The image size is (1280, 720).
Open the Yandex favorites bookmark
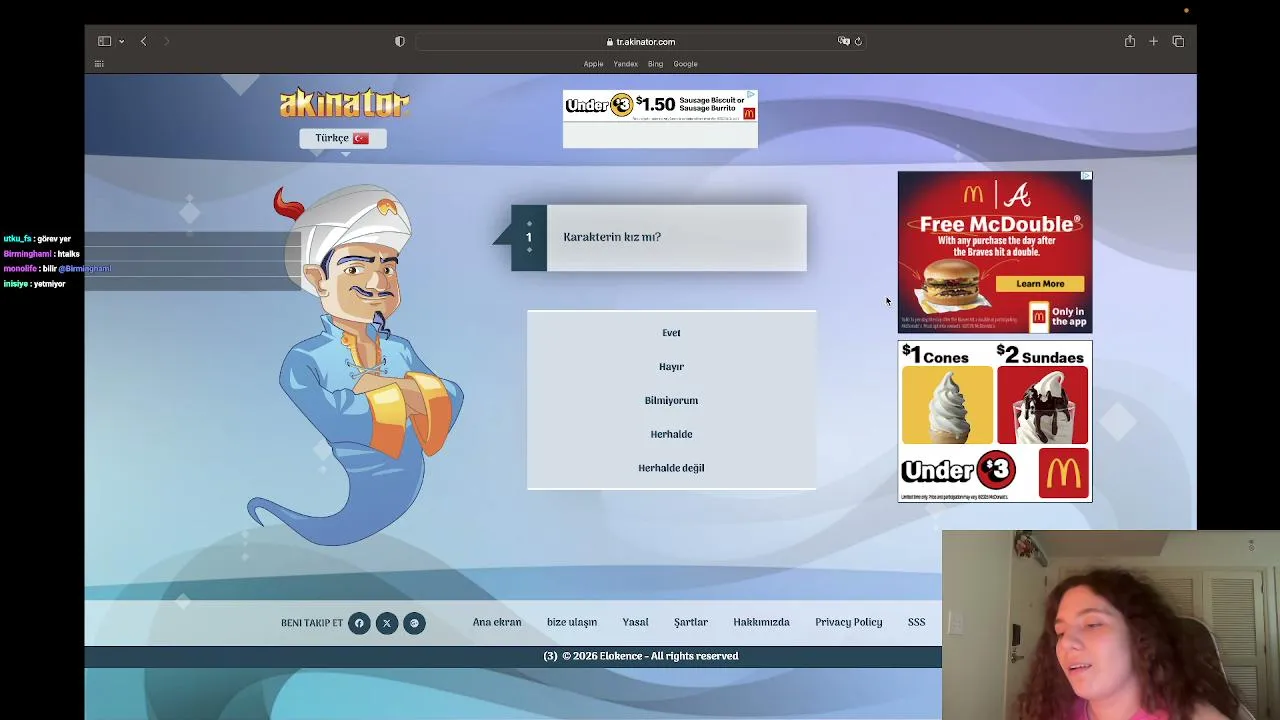pyautogui.click(x=626, y=64)
